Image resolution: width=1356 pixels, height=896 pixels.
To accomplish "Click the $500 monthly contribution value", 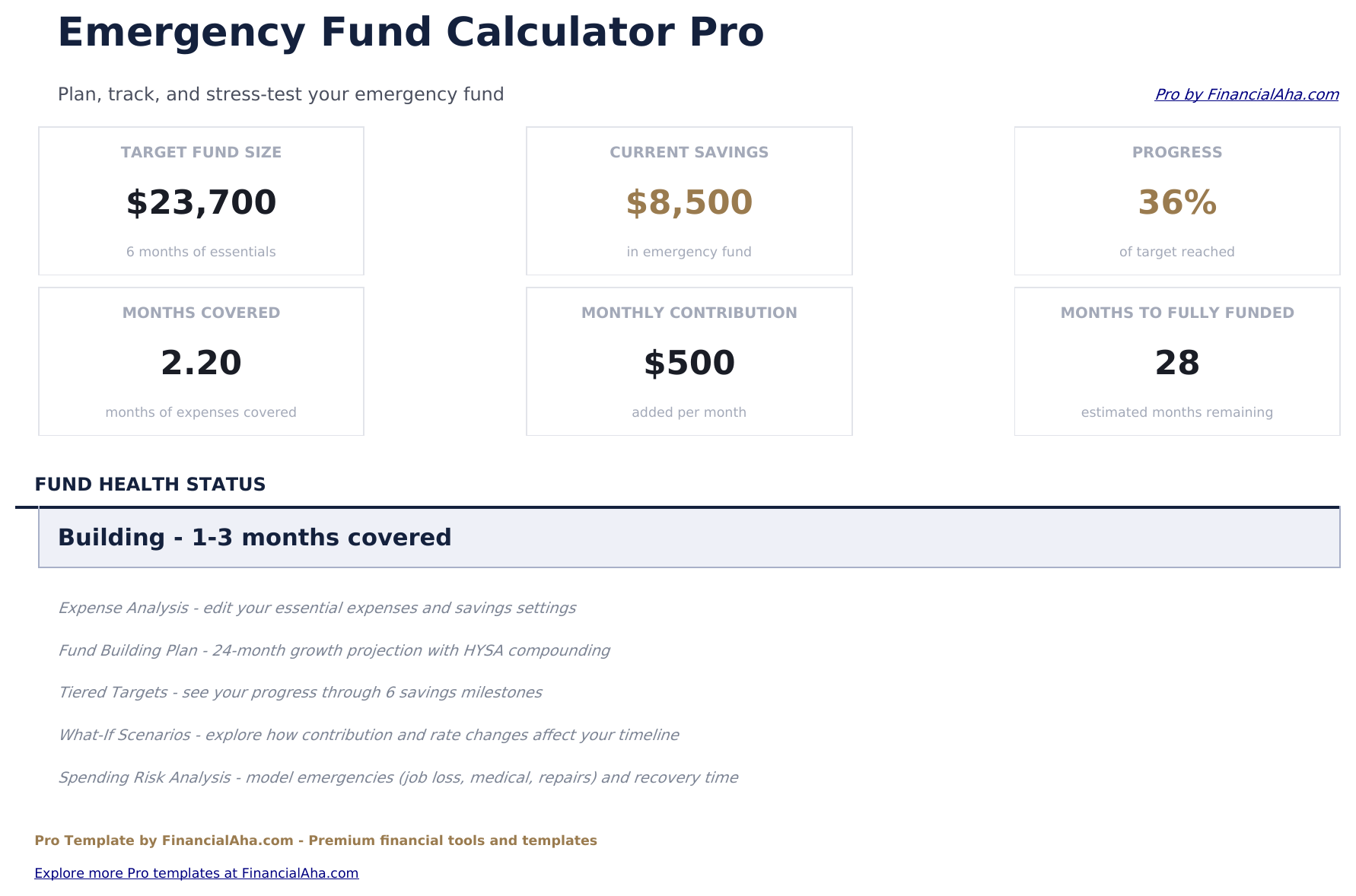I will click(x=689, y=363).
